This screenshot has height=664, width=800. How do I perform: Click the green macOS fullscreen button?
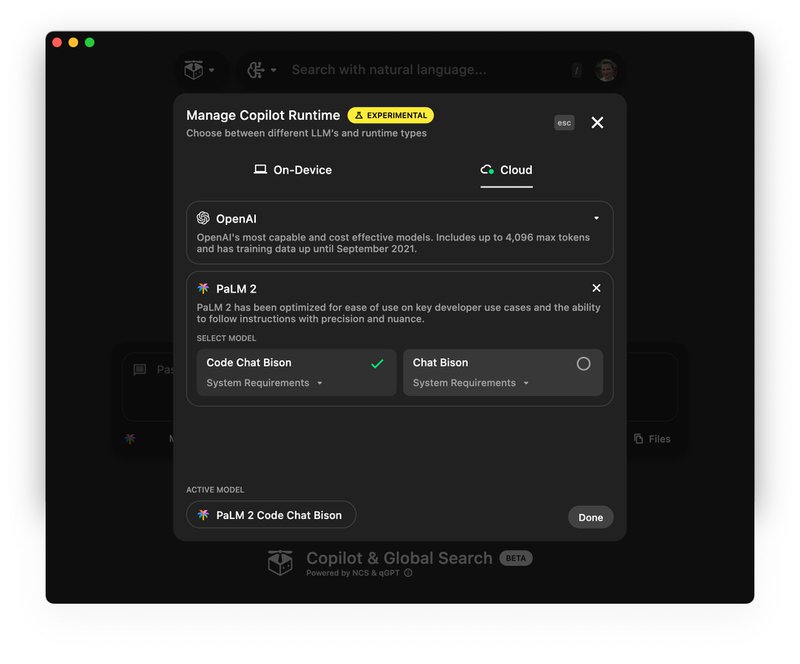pyautogui.click(x=90, y=42)
